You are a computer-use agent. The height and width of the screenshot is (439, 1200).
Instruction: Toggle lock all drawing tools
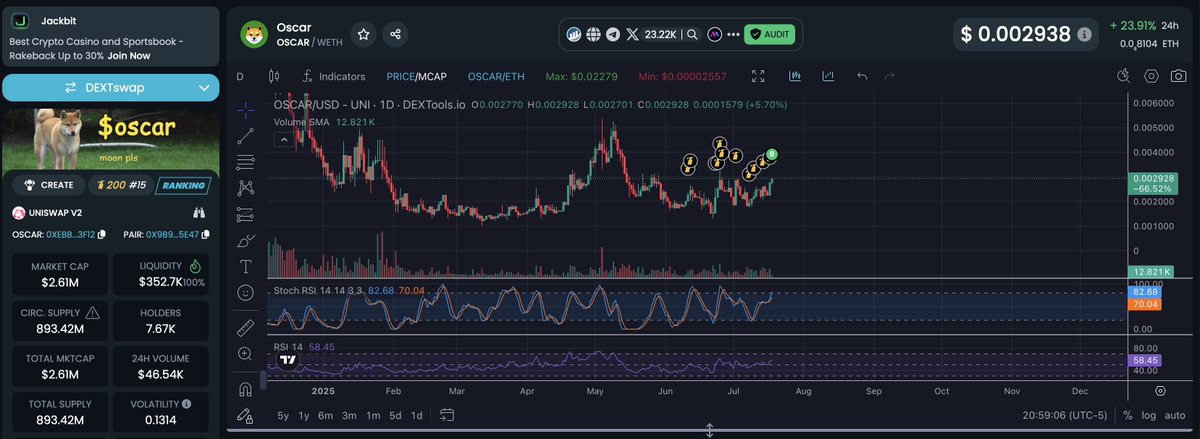[x=245, y=415]
